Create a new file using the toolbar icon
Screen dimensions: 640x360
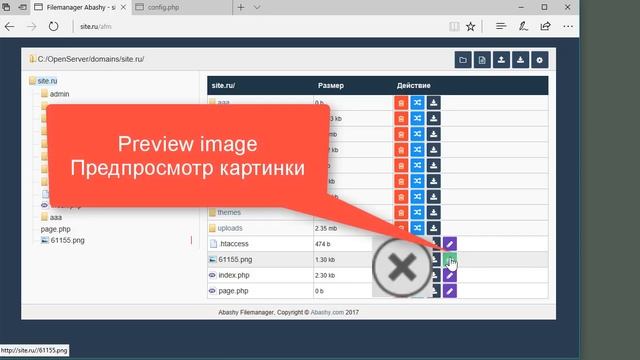click(482, 60)
